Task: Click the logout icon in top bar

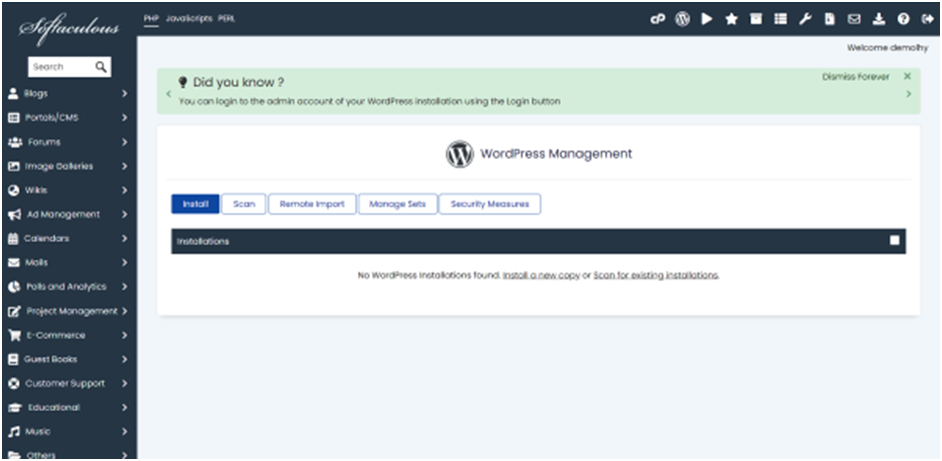Action: point(925,19)
